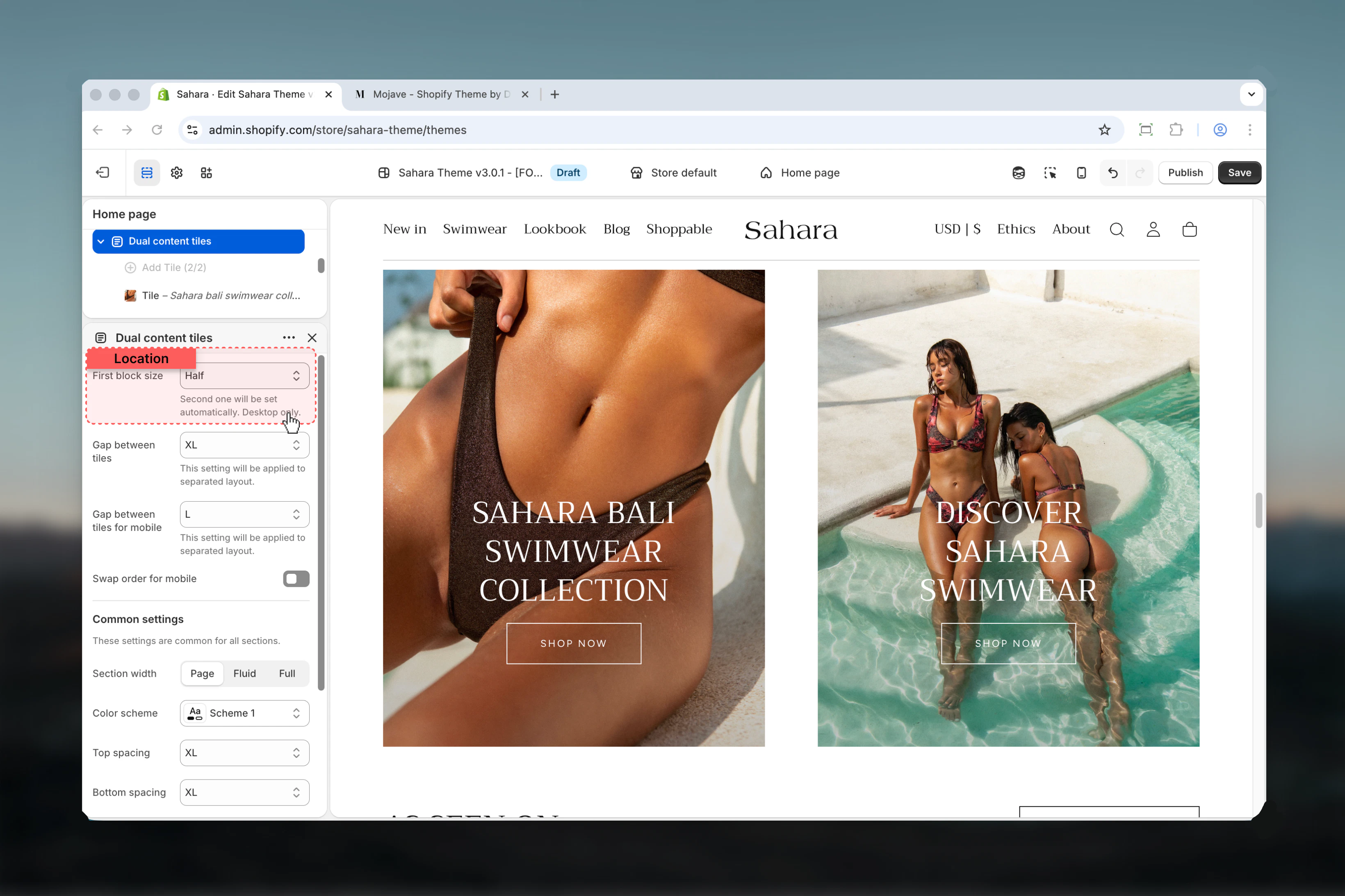1345x896 pixels.
Task: Reload the browser page
Action: click(157, 130)
